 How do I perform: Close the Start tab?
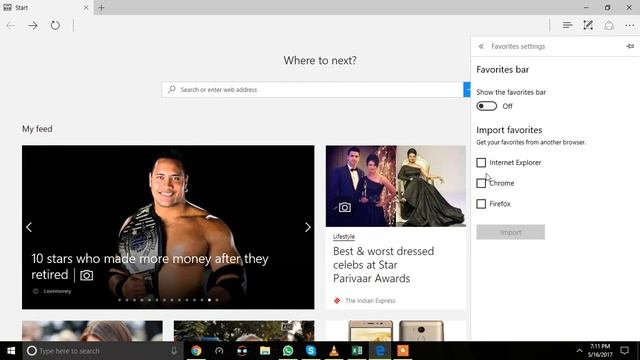[x=86, y=7]
